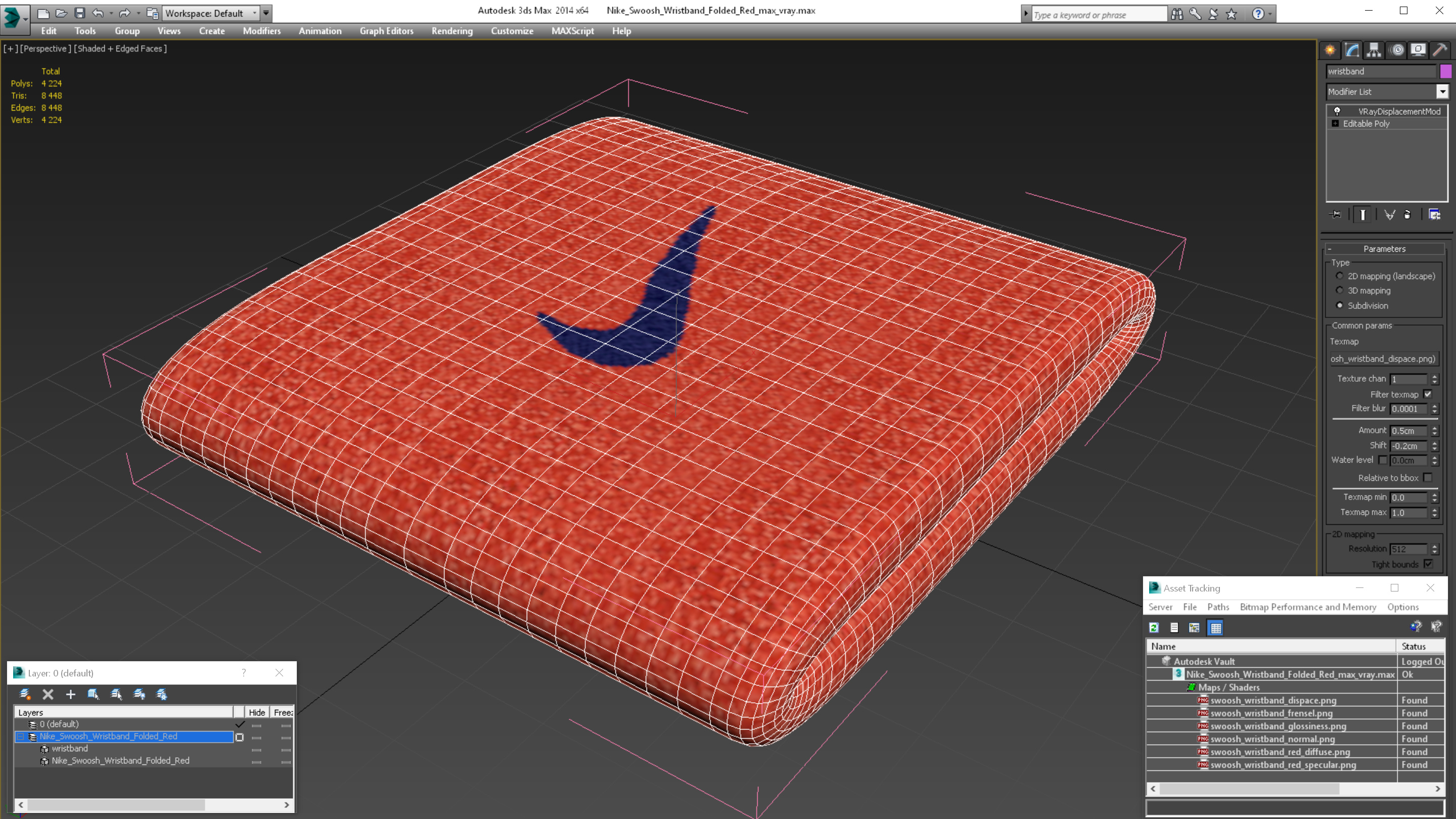The width and height of the screenshot is (1456, 819).
Task: Select Subdivision radio button
Action: point(1340,305)
